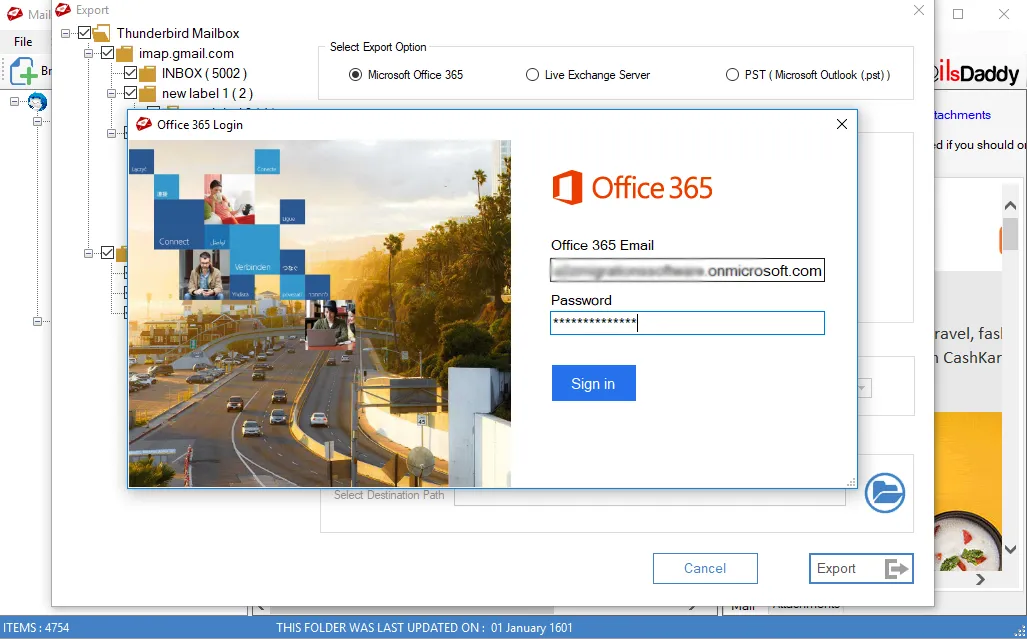This screenshot has width=1027, height=639.
Task: Toggle the new label 1 (2) checkbox
Action: coord(130,93)
